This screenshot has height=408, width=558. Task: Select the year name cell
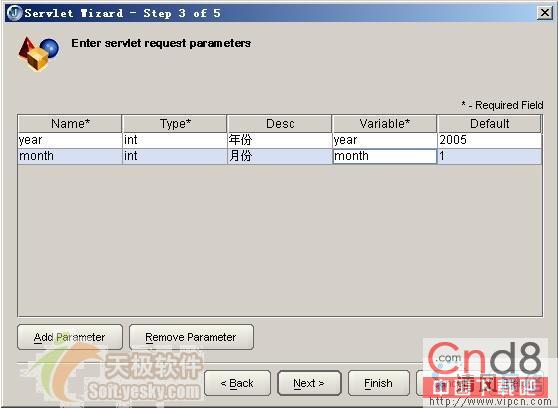[70, 140]
